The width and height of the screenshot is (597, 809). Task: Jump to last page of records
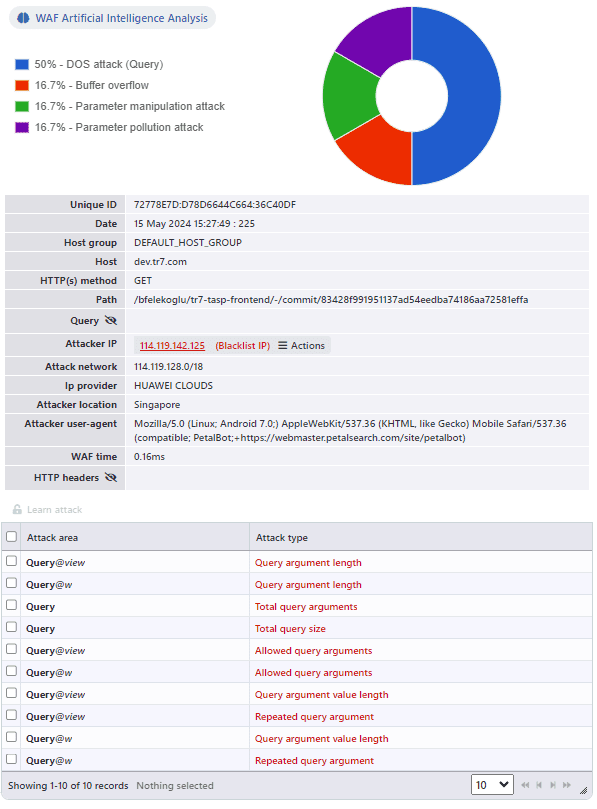point(567,785)
